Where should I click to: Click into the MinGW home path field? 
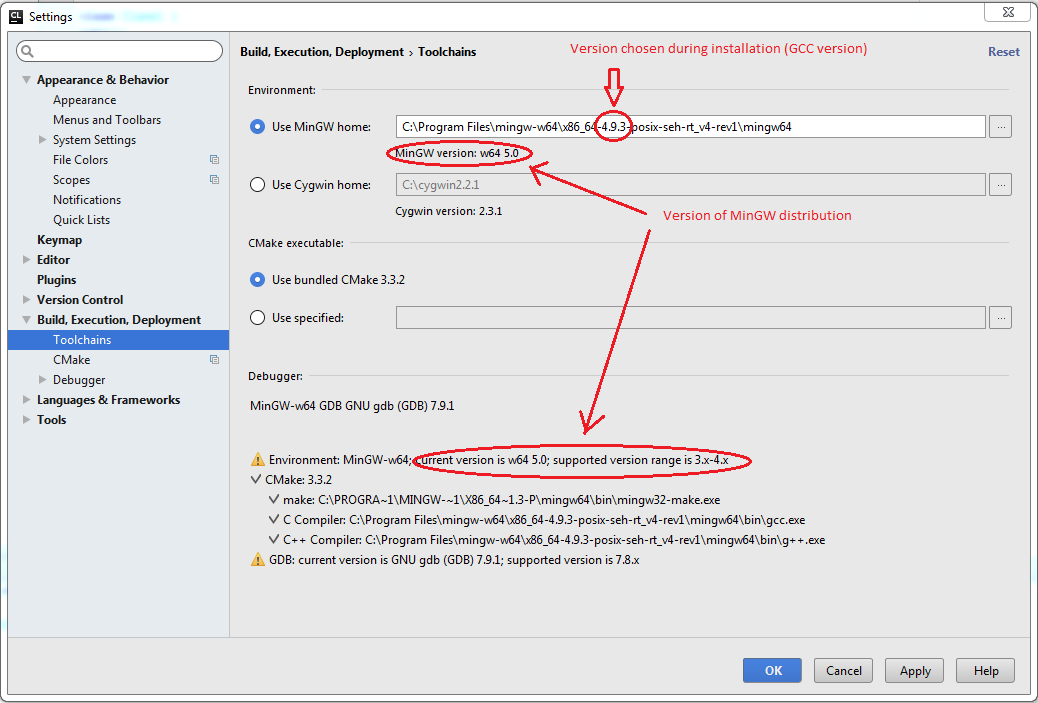(690, 127)
